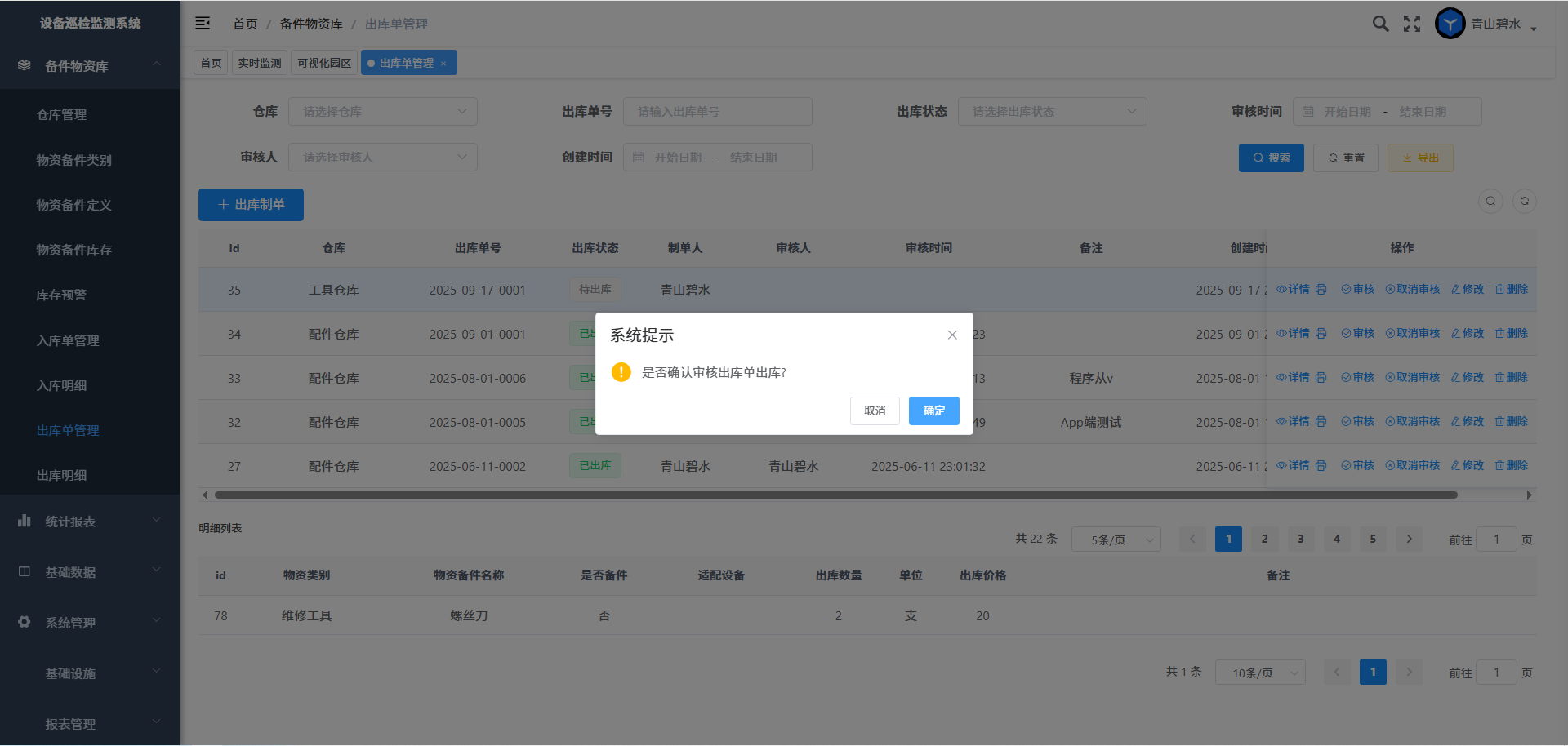Image resolution: width=1568 pixels, height=746 pixels.
Task: Close the 出库单管理 tab via its x
Action: point(443,64)
